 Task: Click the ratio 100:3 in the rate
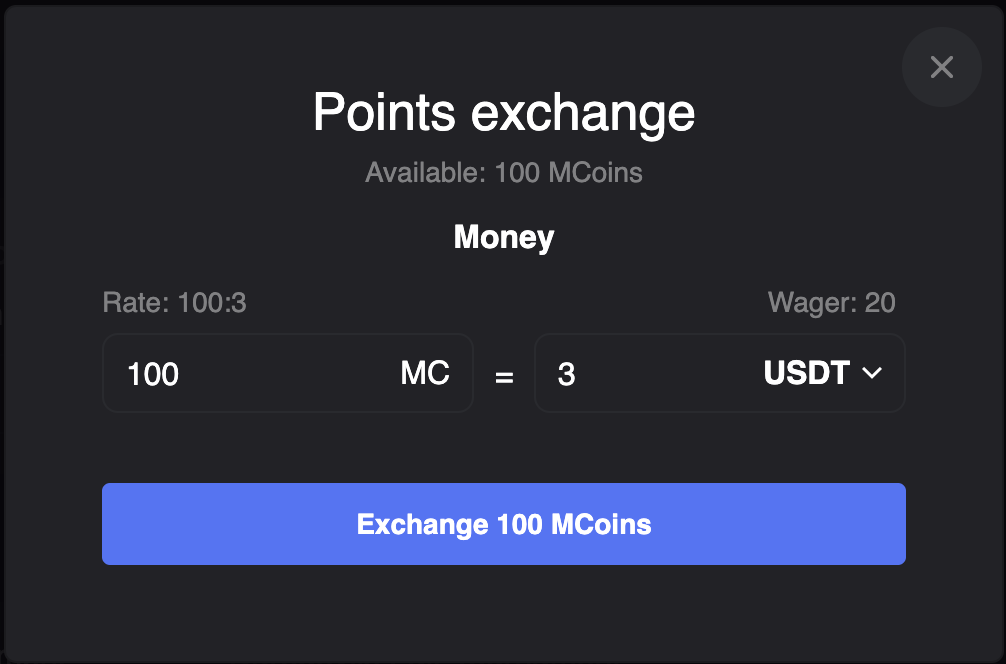coord(212,302)
